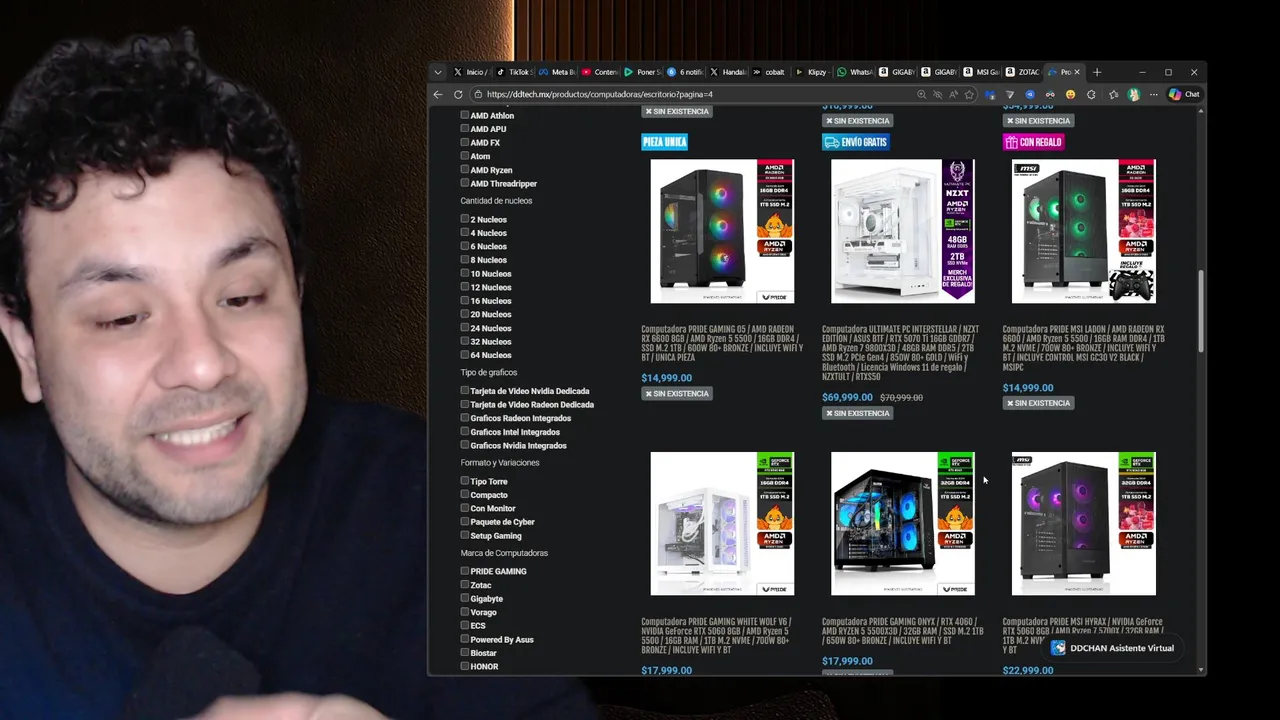This screenshot has height=720, width=1280.
Task: Go back with the browser back arrow
Action: [438, 94]
